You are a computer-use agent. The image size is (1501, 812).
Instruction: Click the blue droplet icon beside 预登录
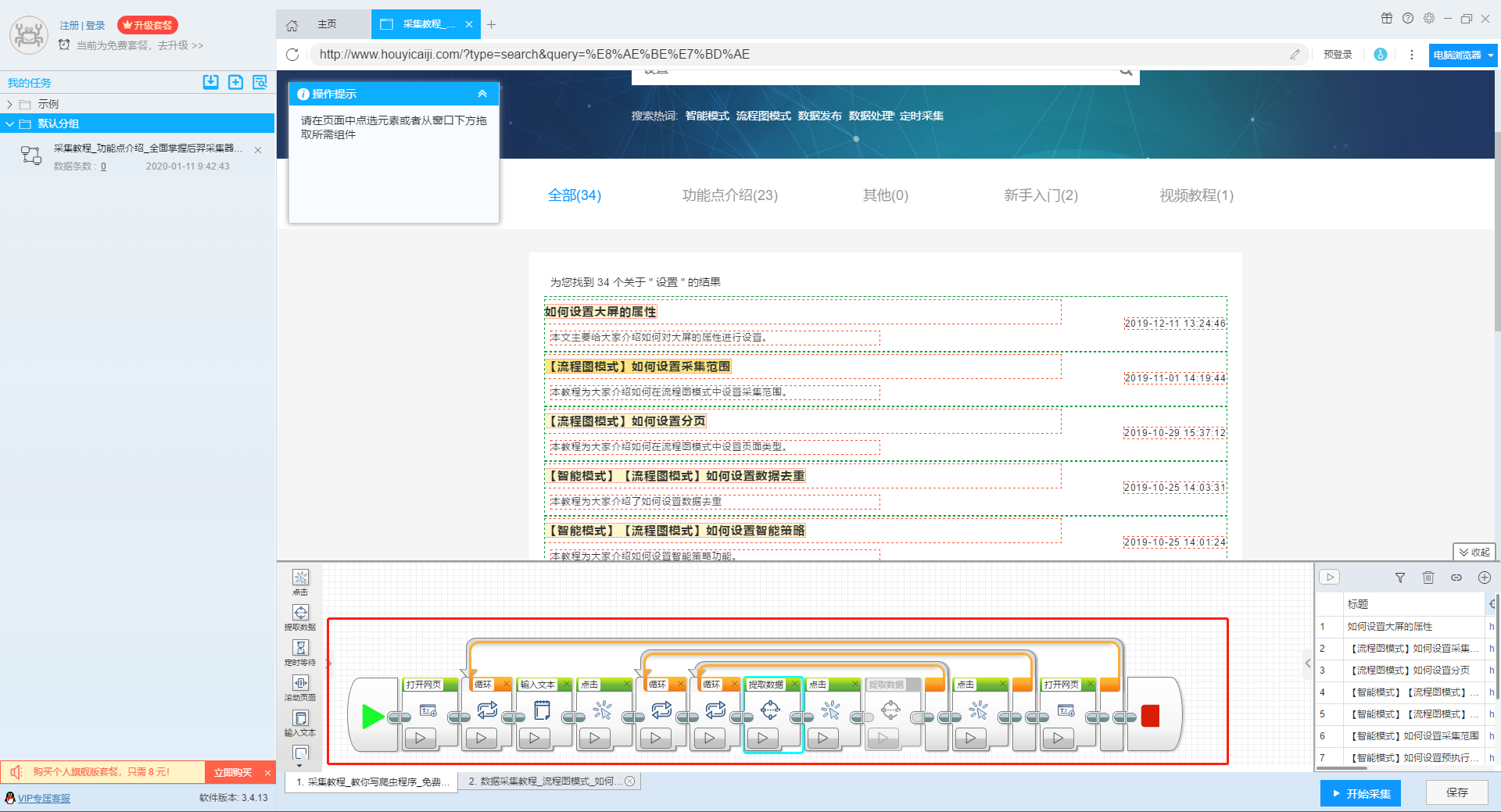(1381, 55)
